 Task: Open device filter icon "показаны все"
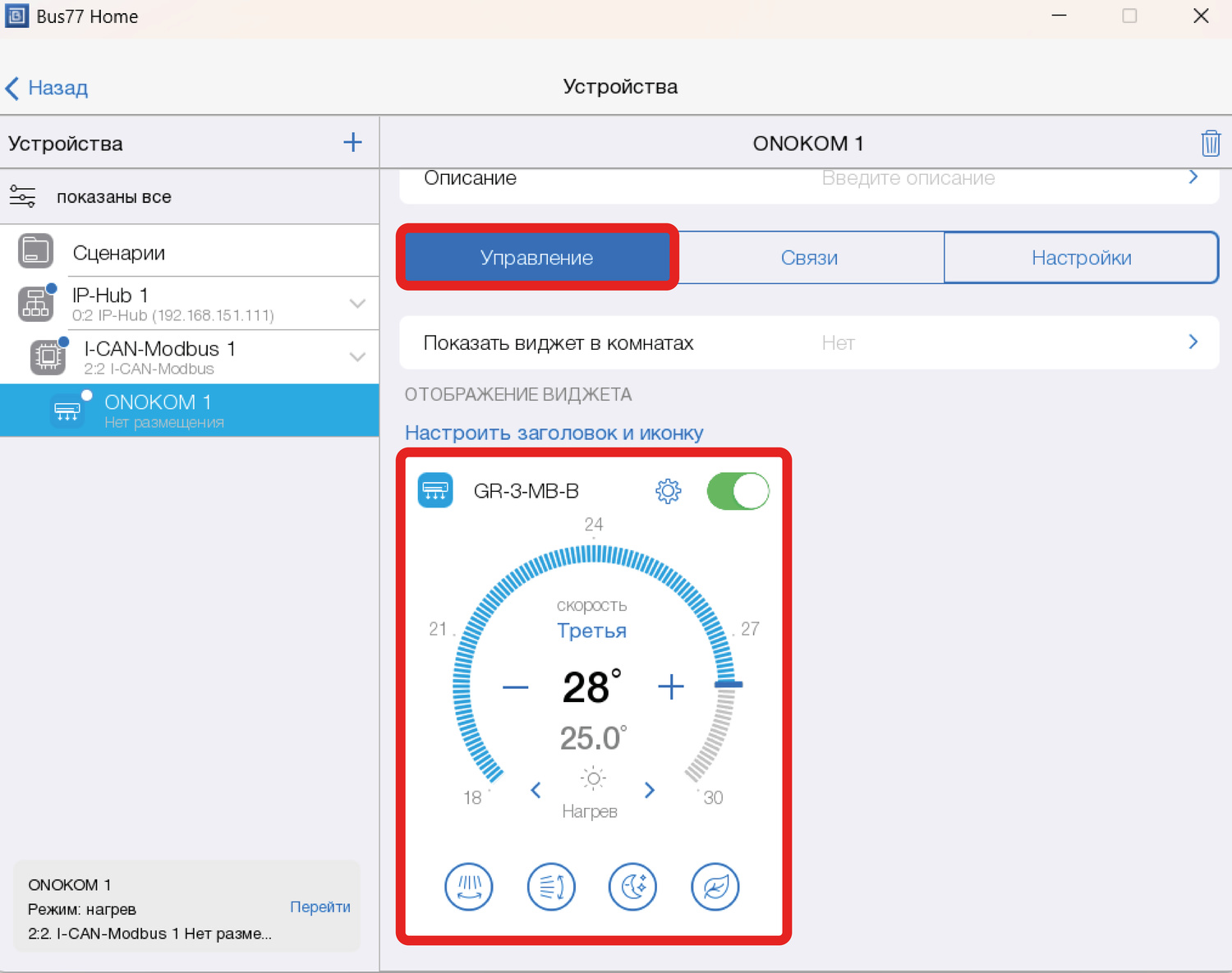[x=23, y=197]
